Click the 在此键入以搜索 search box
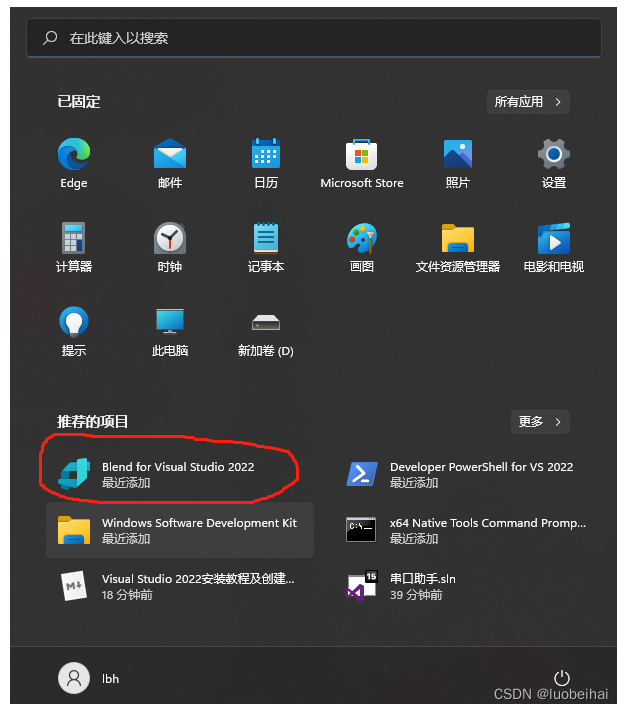Screen dimensions: 624x710 (314, 38)
